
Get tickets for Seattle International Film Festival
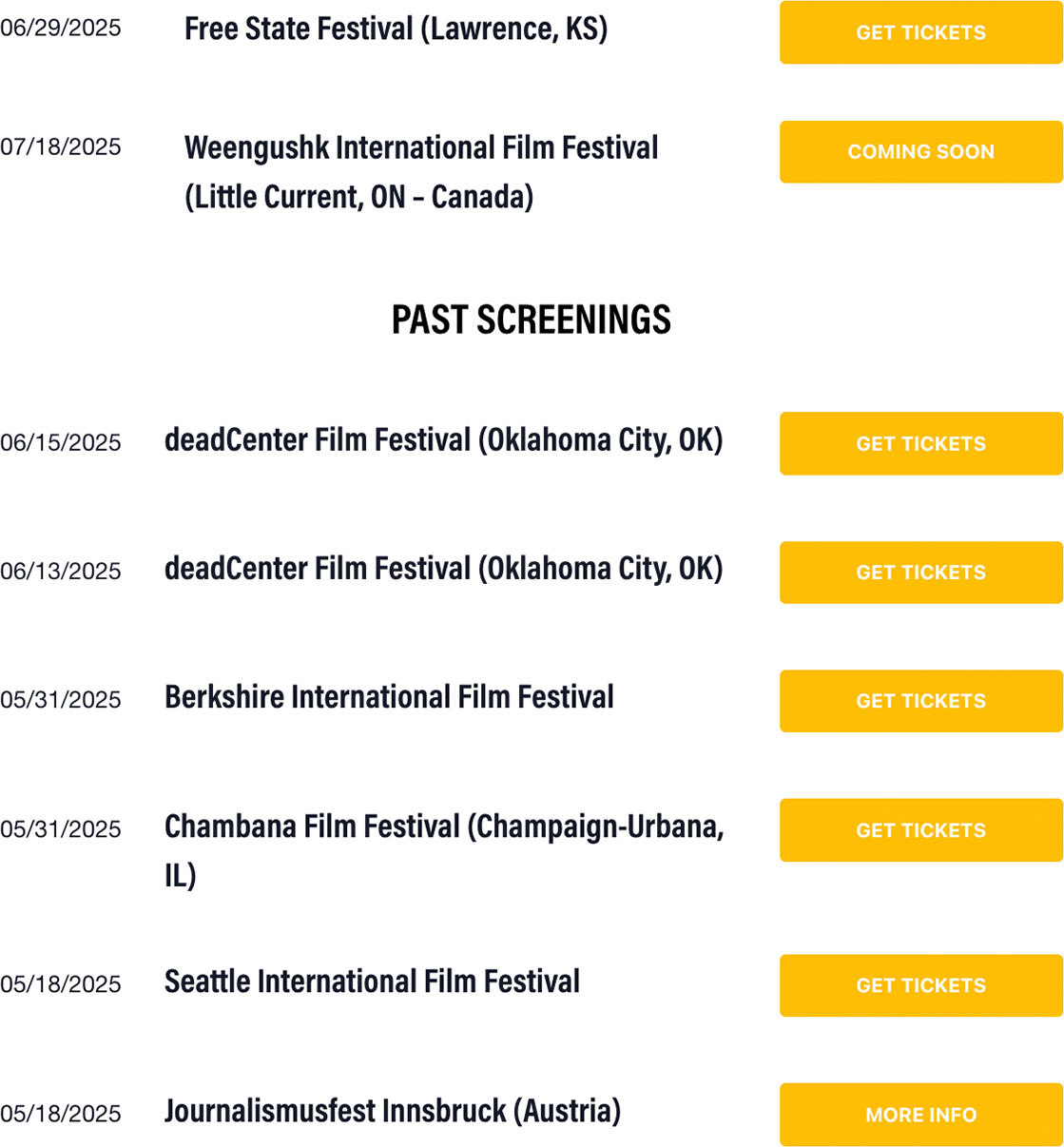point(920,985)
